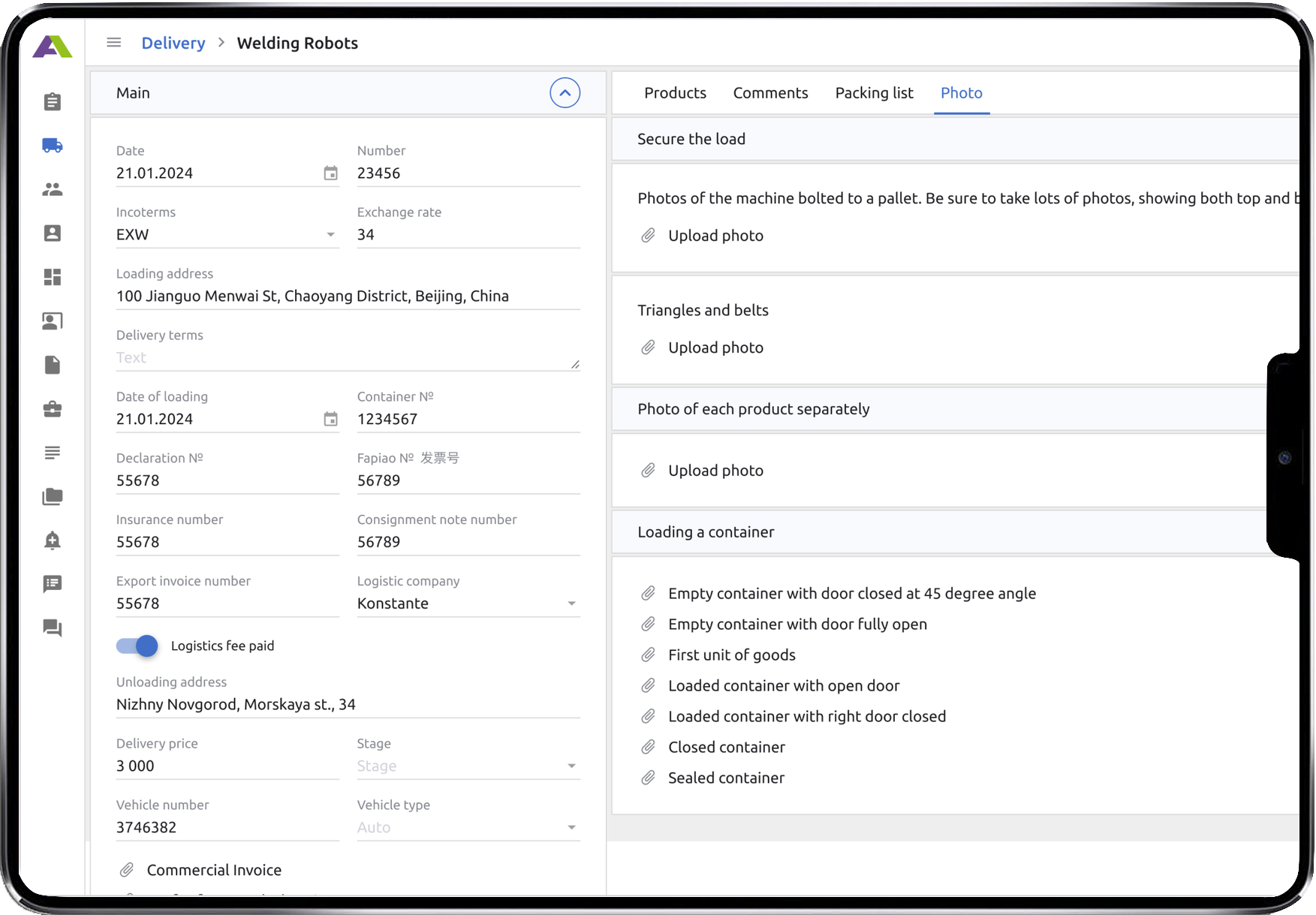The height and width of the screenshot is (915, 1316).
Task: Upload photo for Sealed container
Action: (726, 778)
